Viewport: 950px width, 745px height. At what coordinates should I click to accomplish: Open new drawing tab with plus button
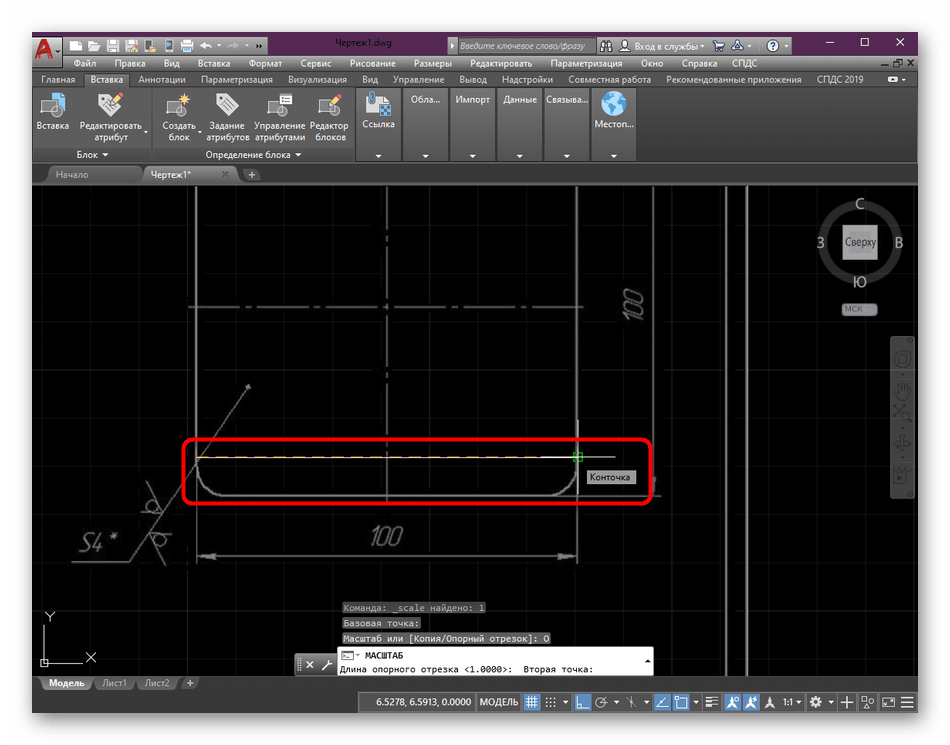251,174
